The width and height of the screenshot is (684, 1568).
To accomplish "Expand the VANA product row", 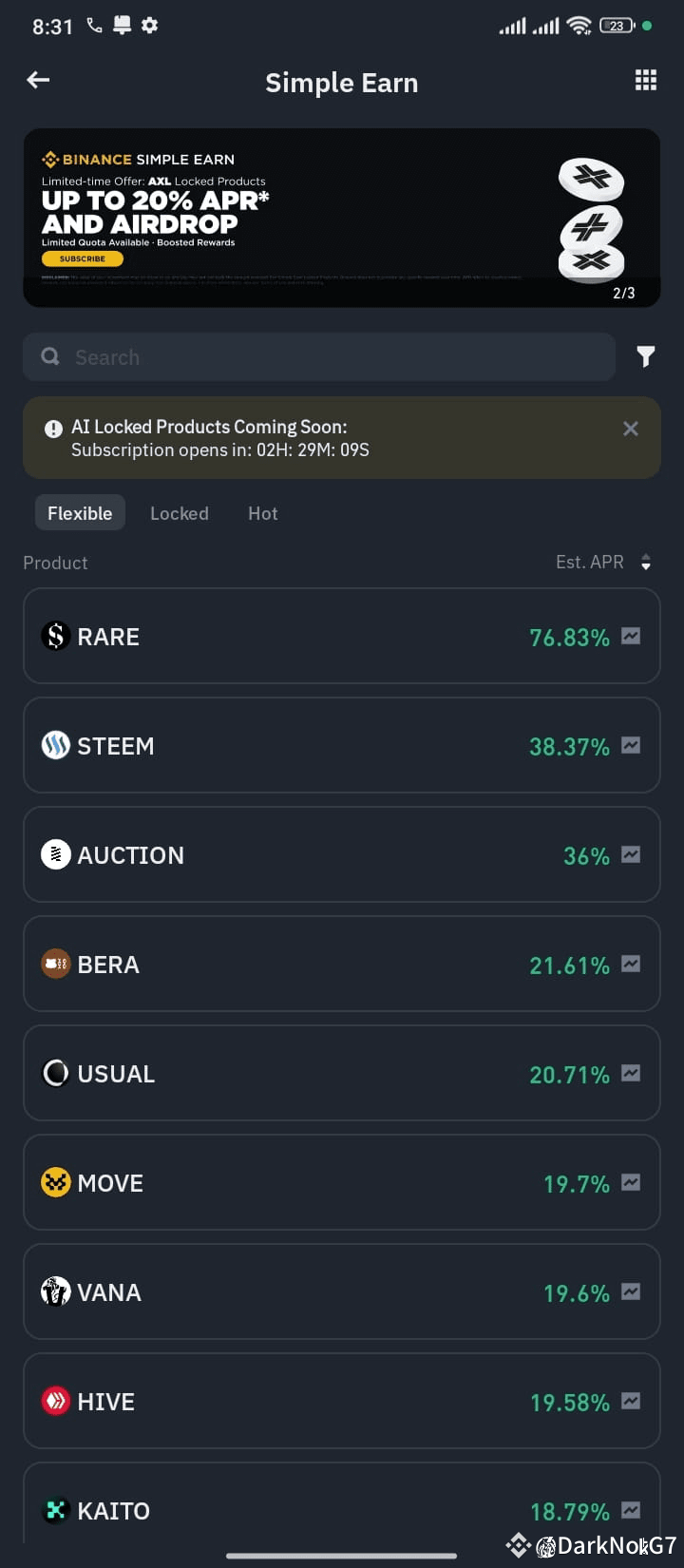I will coord(342,1291).
